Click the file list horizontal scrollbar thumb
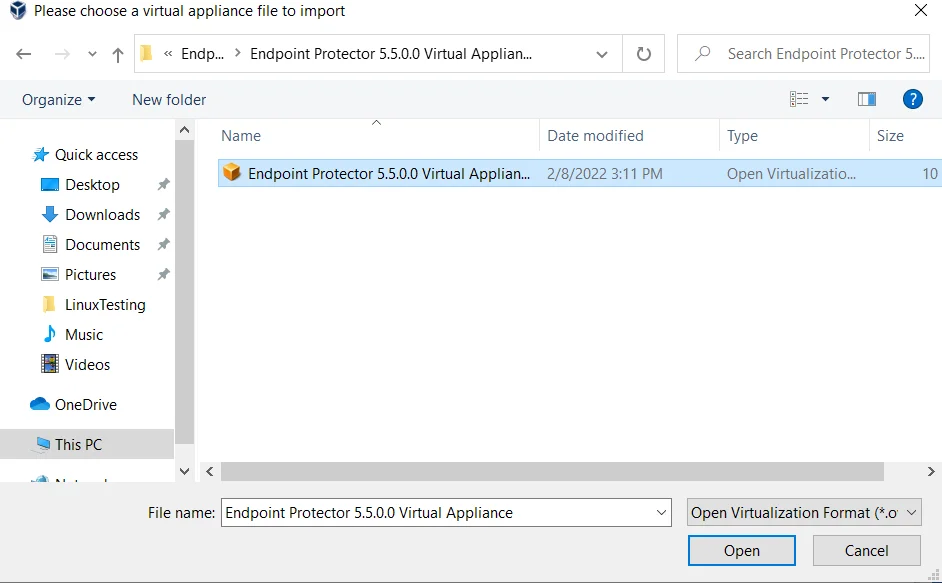 [x=552, y=472]
